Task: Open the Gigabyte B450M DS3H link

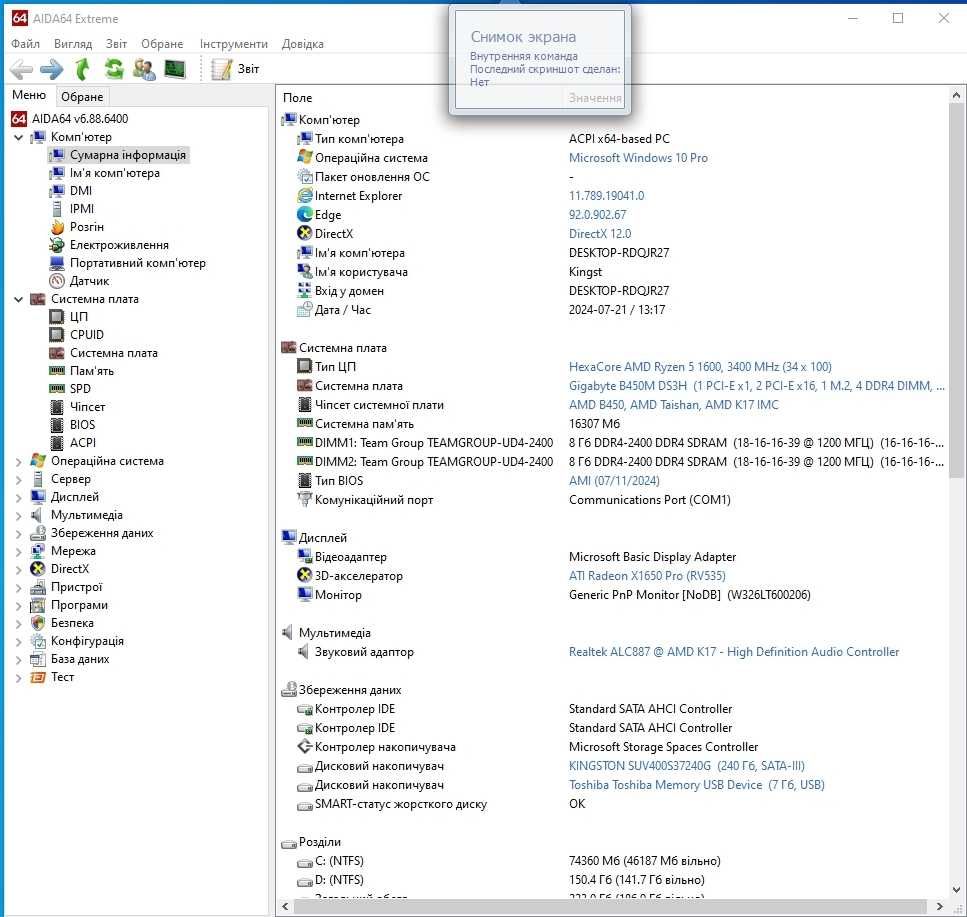Action: click(755, 386)
